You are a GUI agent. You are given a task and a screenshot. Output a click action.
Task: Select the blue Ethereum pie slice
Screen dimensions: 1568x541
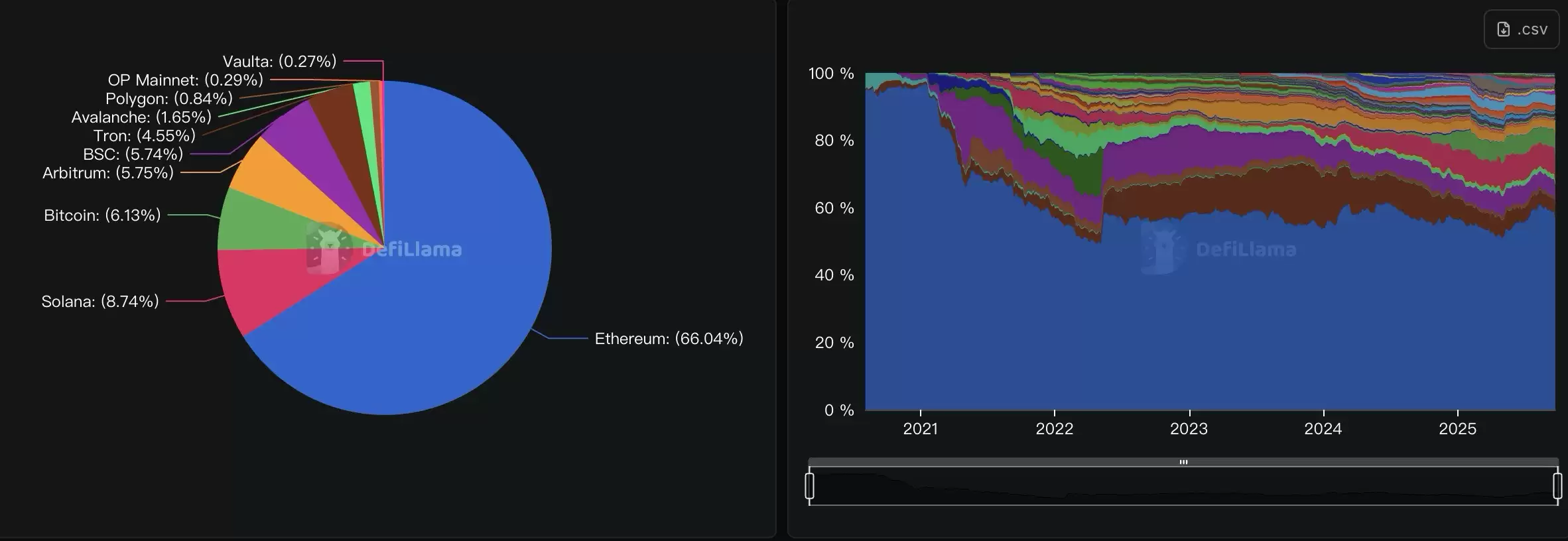(451, 278)
